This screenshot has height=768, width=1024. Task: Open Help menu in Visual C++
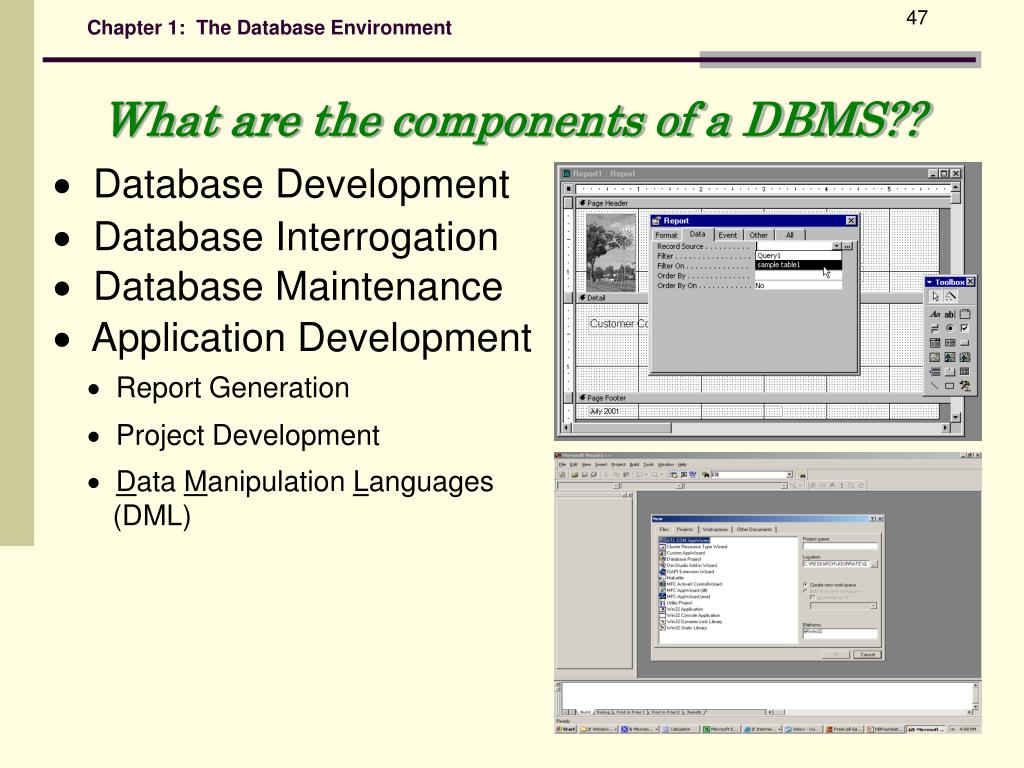[x=682, y=464]
